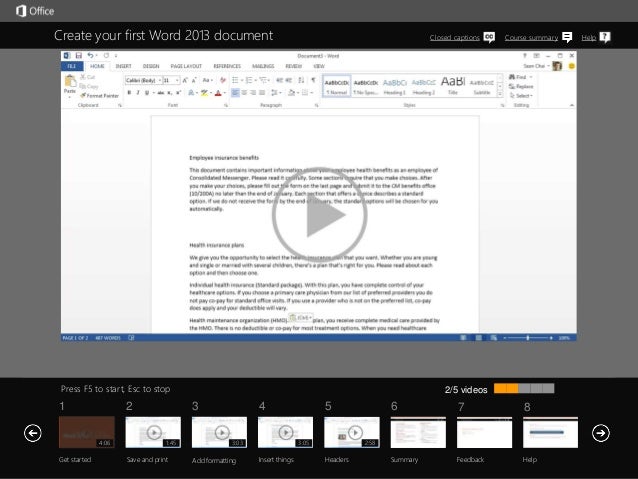Image resolution: width=638 pixels, height=479 pixels.
Task: Open the FILE tab in Word
Action: point(72,66)
